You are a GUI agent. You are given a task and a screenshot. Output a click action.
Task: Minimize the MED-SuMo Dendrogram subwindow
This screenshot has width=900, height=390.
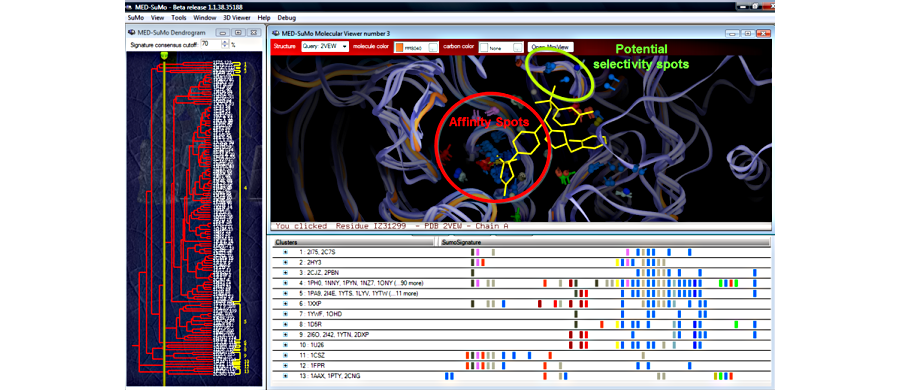[x=224, y=33]
